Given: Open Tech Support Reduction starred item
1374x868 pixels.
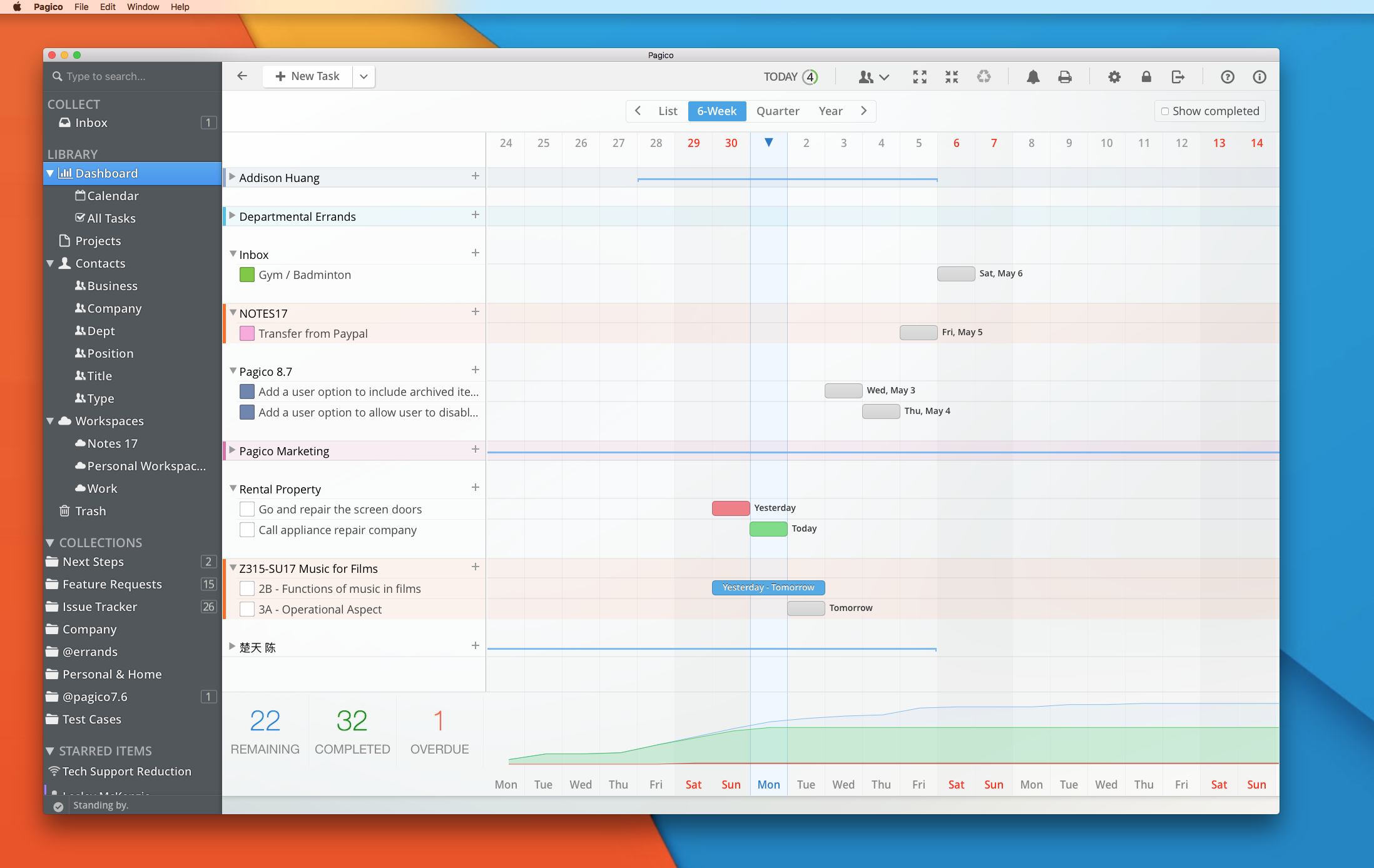Looking at the screenshot, I should click(x=133, y=771).
